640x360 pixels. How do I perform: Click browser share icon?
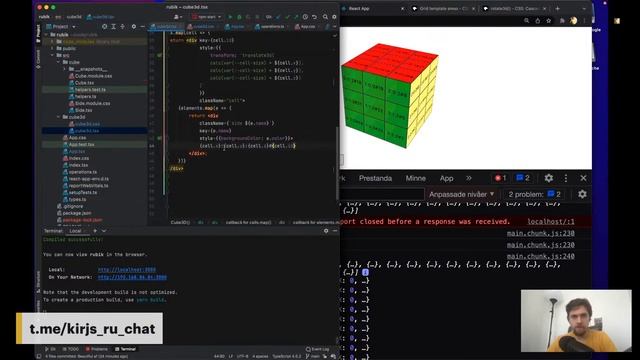point(538,20)
